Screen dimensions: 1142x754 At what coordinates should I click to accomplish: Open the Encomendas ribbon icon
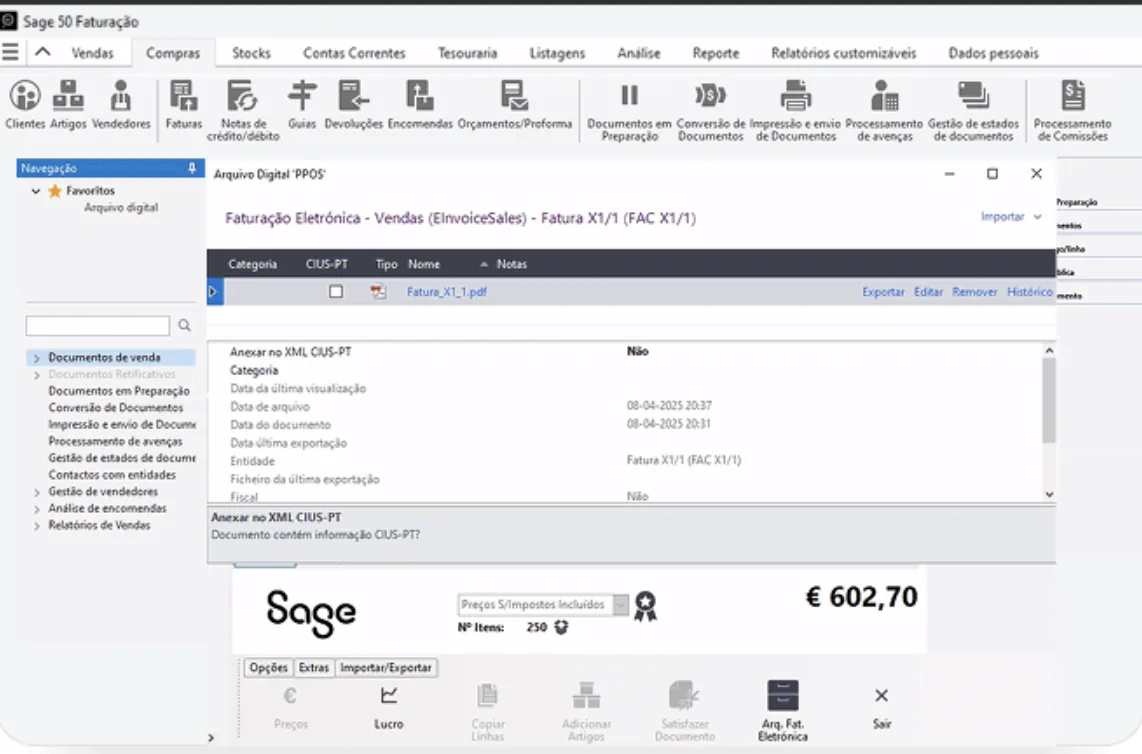click(420, 105)
